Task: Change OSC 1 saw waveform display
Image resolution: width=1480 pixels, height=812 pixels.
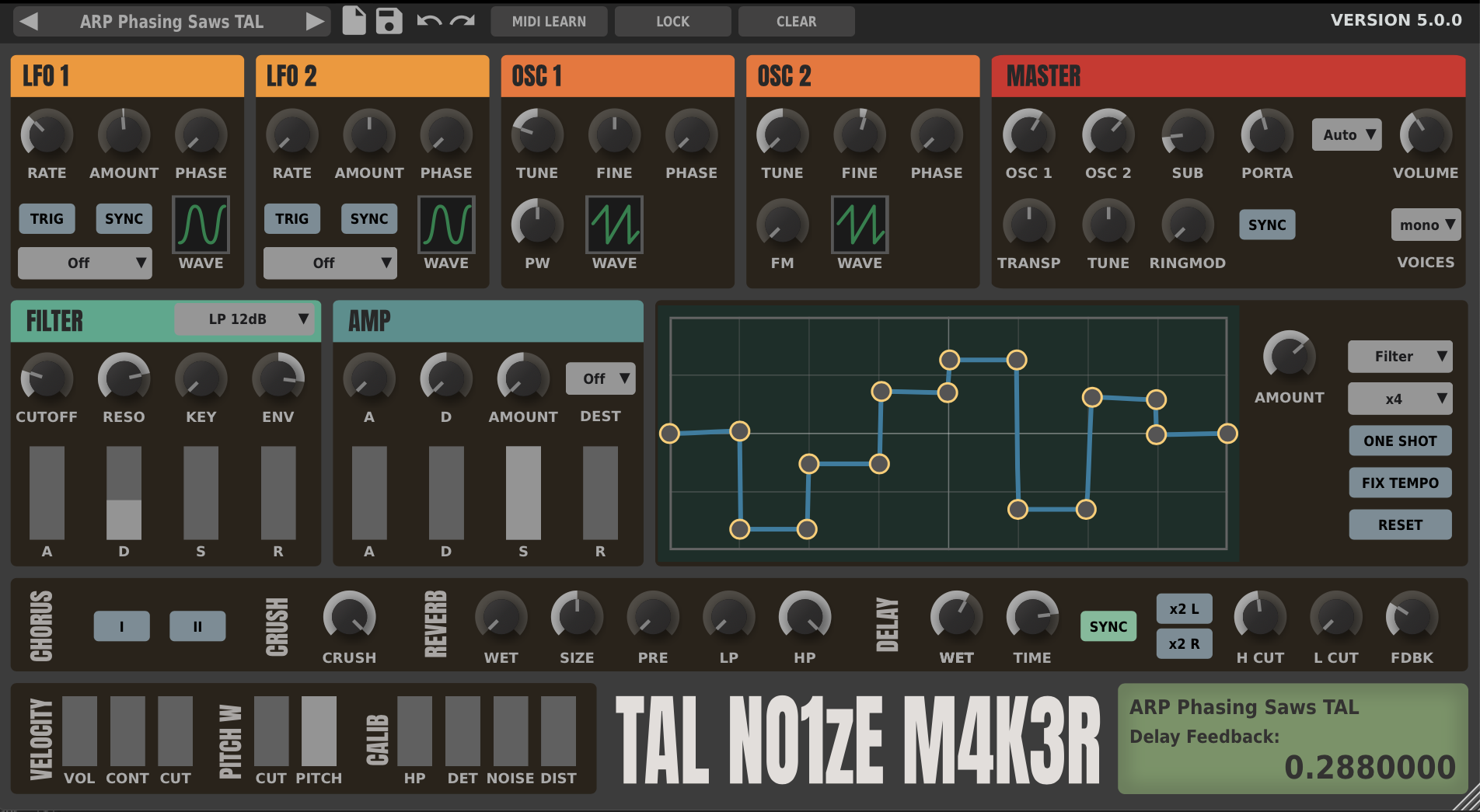Action: pyautogui.click(x=614, y=225)
